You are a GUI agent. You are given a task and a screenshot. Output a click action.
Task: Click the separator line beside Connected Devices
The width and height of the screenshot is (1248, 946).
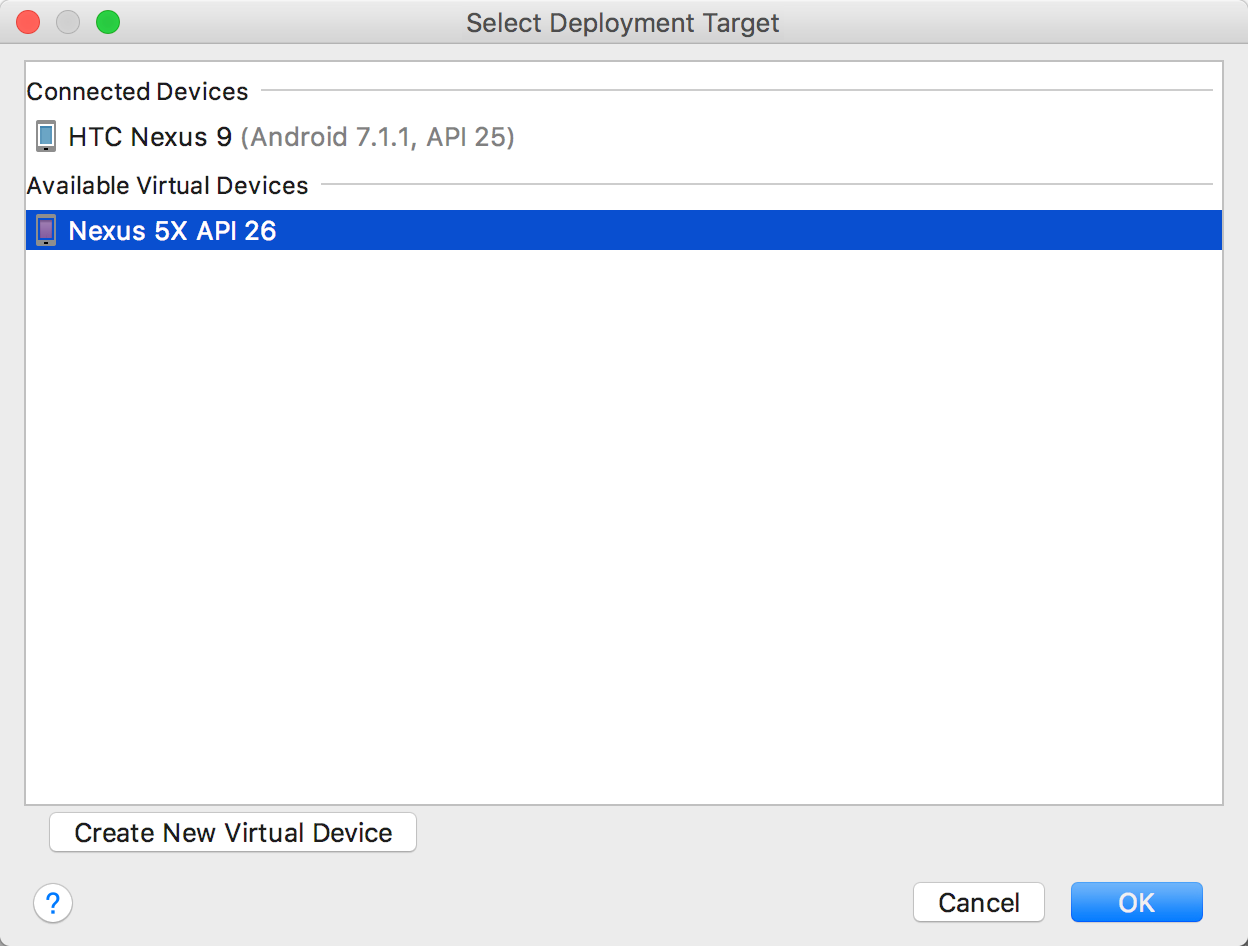tap(735, 91)
